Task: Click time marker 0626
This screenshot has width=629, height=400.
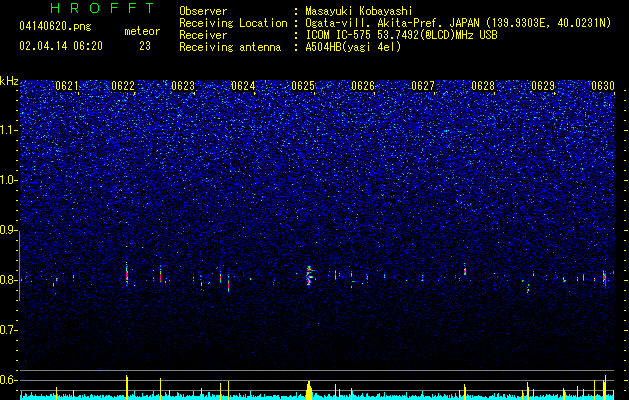Action: click(x=363, y=86)
